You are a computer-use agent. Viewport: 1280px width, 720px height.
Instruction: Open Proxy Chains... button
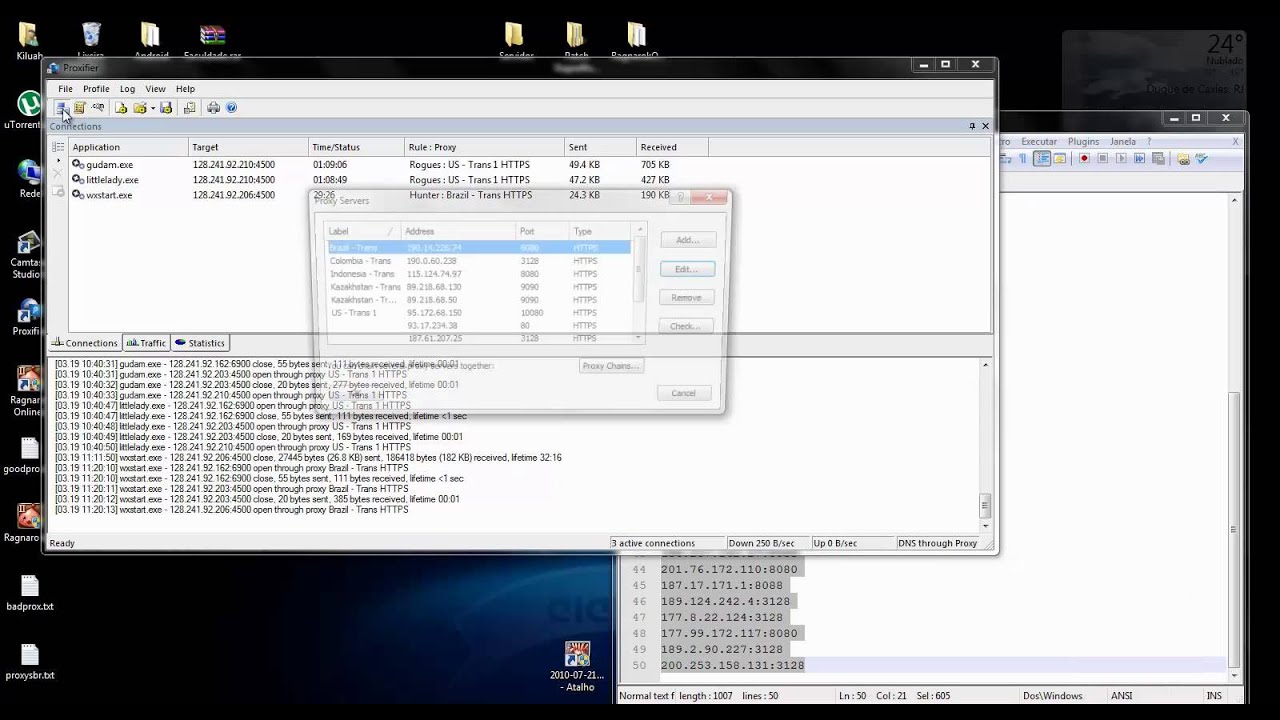coord(610,366)
